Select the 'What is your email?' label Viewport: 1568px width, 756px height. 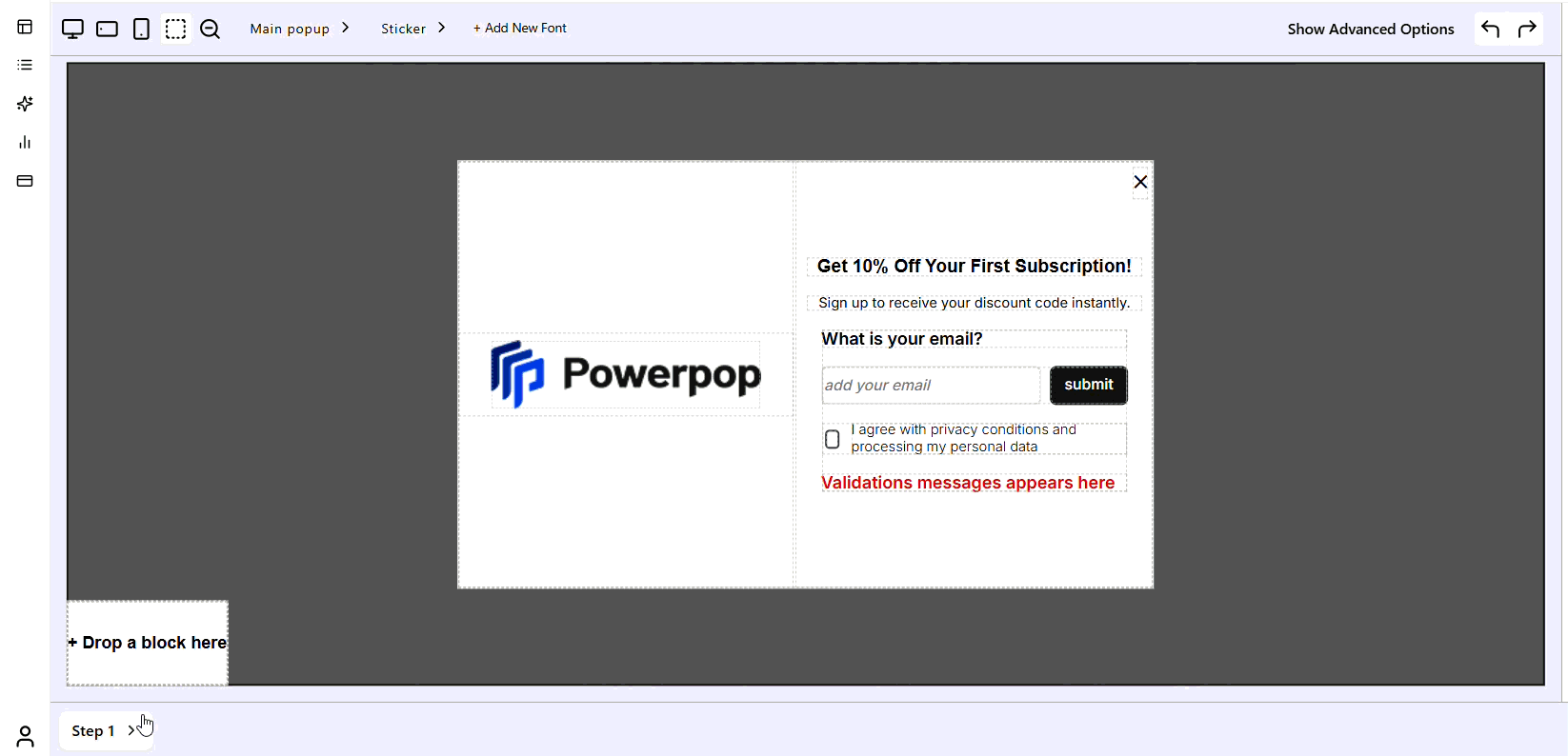pos(902,339)
